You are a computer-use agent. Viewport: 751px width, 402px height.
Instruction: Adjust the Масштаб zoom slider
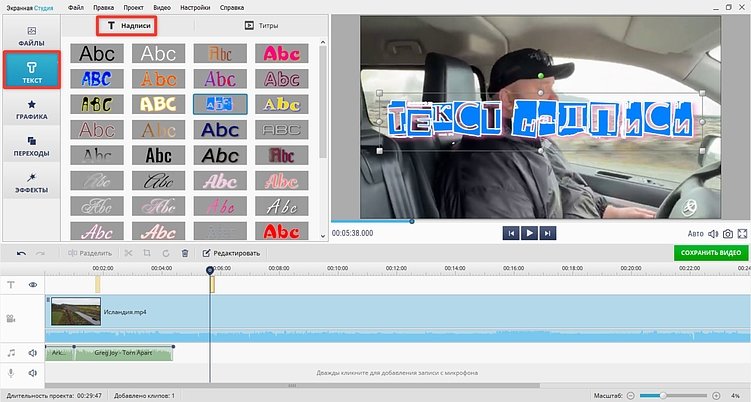click(x=673, y=395)
